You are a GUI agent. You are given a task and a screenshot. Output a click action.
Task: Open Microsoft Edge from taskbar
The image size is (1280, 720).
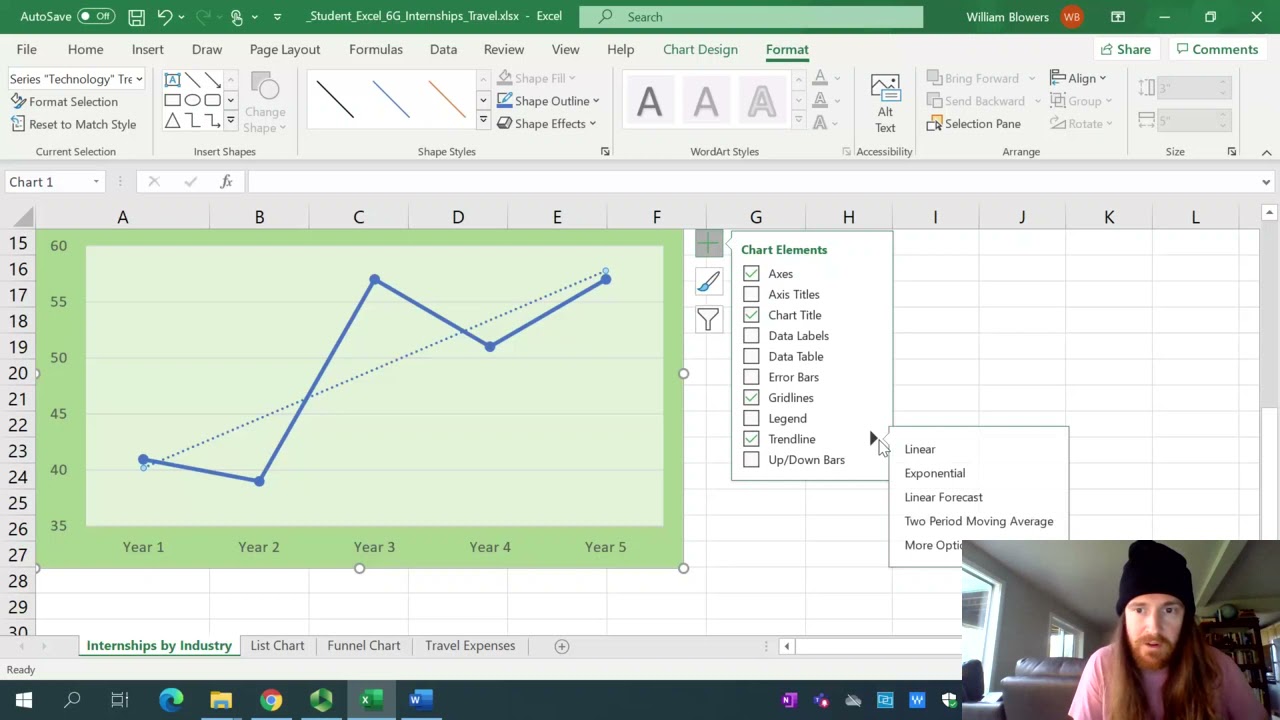pyautogui.click(x=171, y=700)
